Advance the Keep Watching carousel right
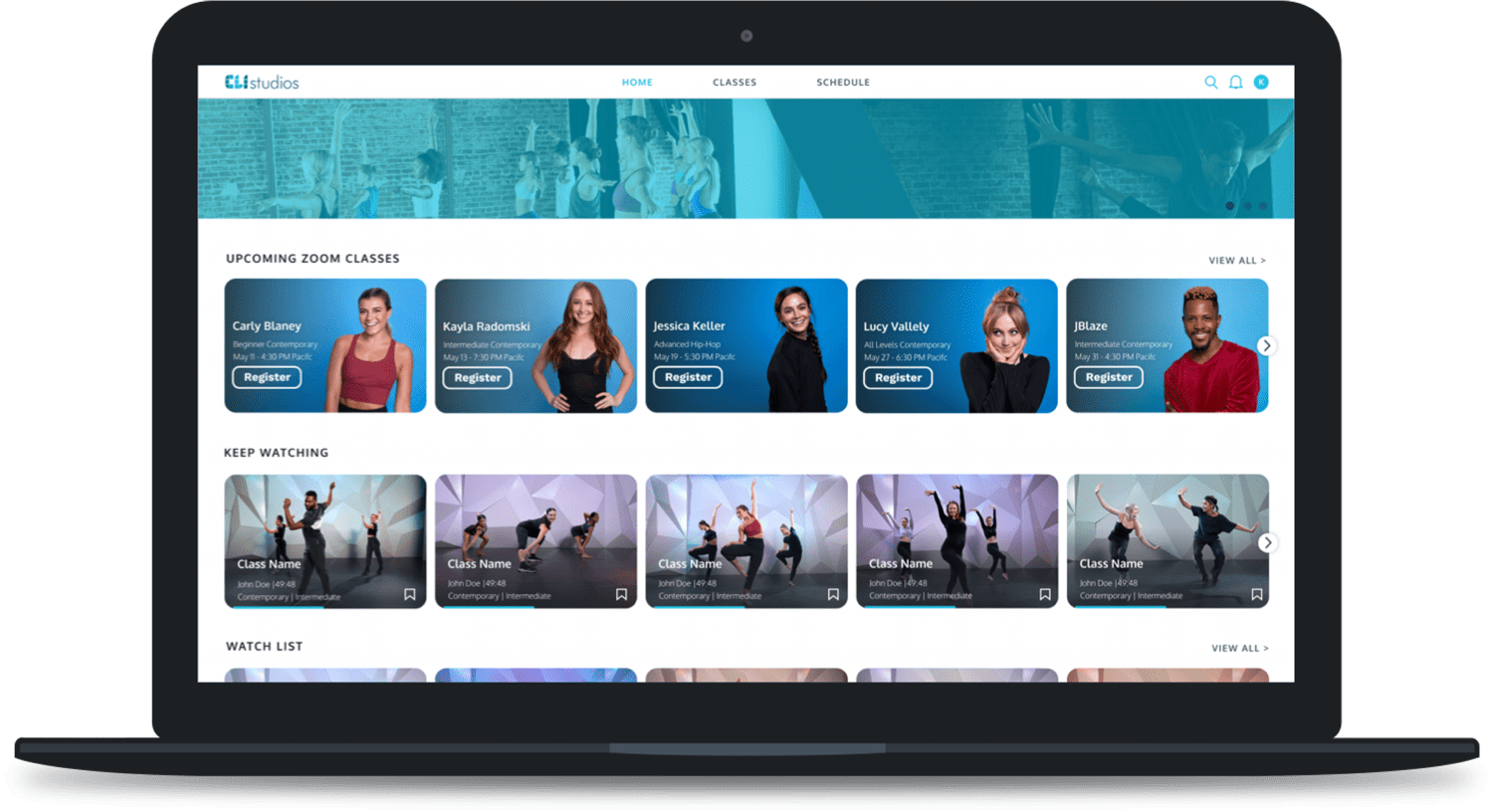This screenshot has width=1493, height=812. pos(1267,542)
